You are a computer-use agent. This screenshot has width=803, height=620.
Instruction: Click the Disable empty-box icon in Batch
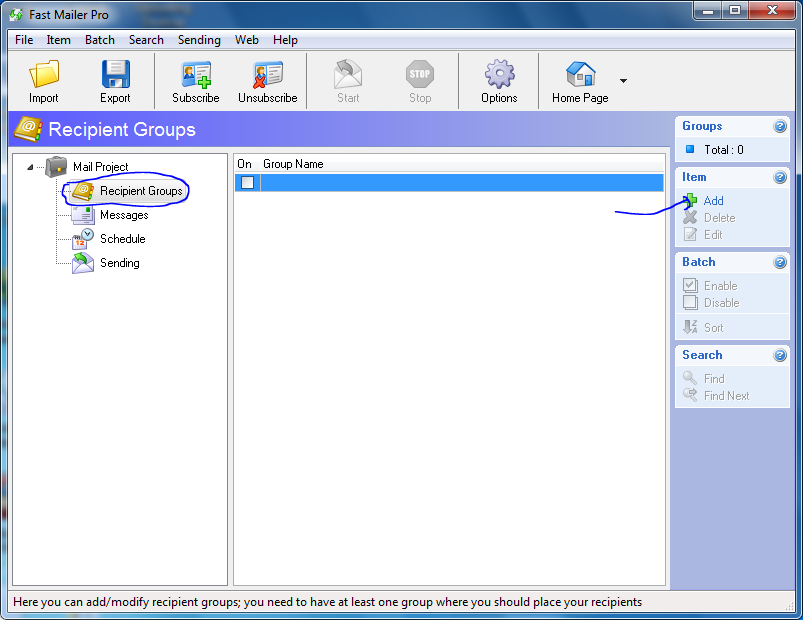(690, 303)
